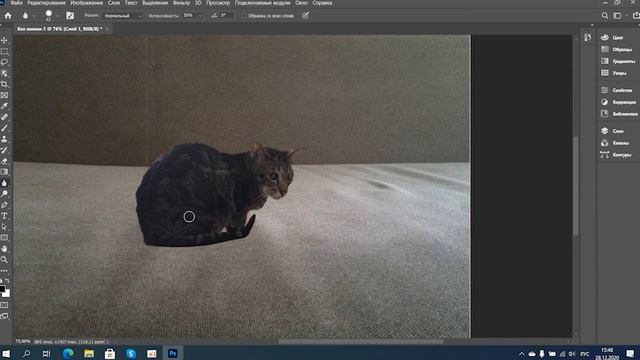Select the Brush tool
The width and height of the screenshot is (640, 360).
(x=4, y=128)
